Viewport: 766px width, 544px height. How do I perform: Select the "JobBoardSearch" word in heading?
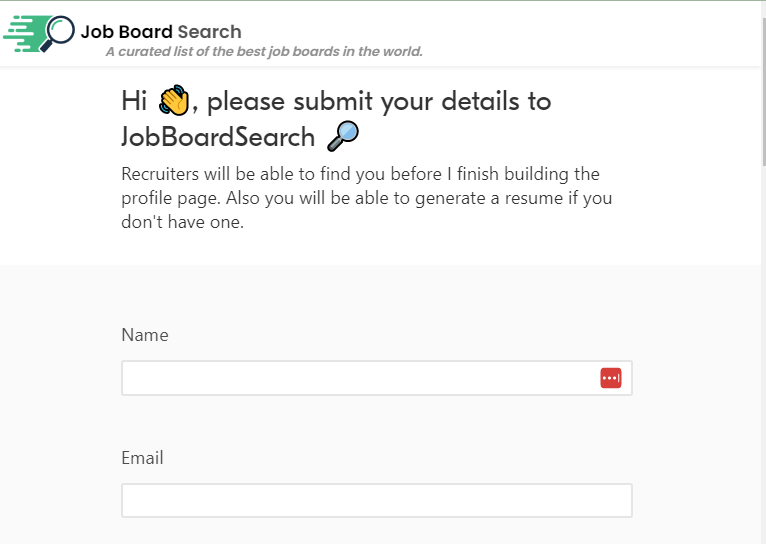pyautogui.click(x=218, y=135)
